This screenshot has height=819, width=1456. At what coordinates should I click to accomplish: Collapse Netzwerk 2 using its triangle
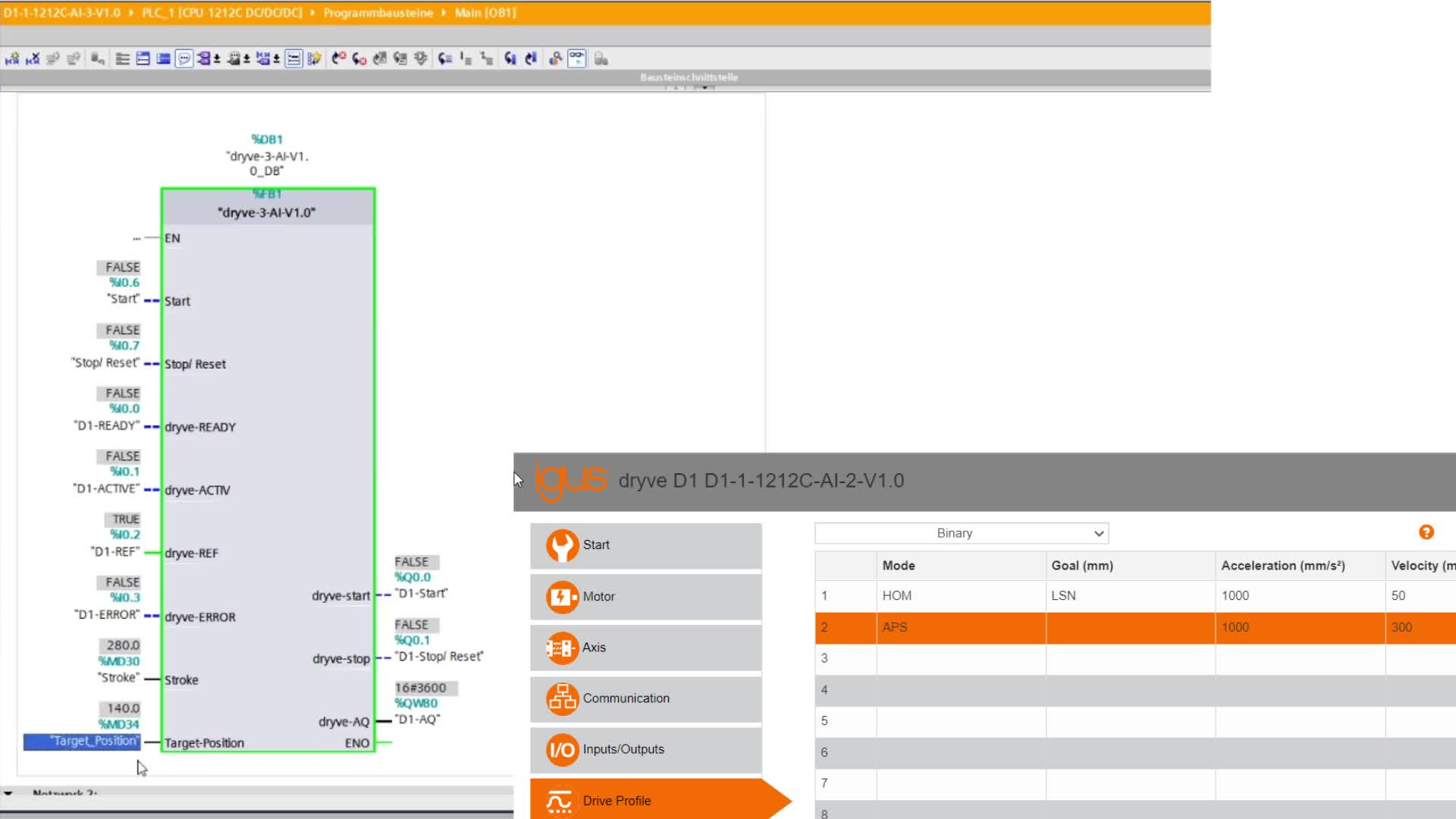pos(8,793)
